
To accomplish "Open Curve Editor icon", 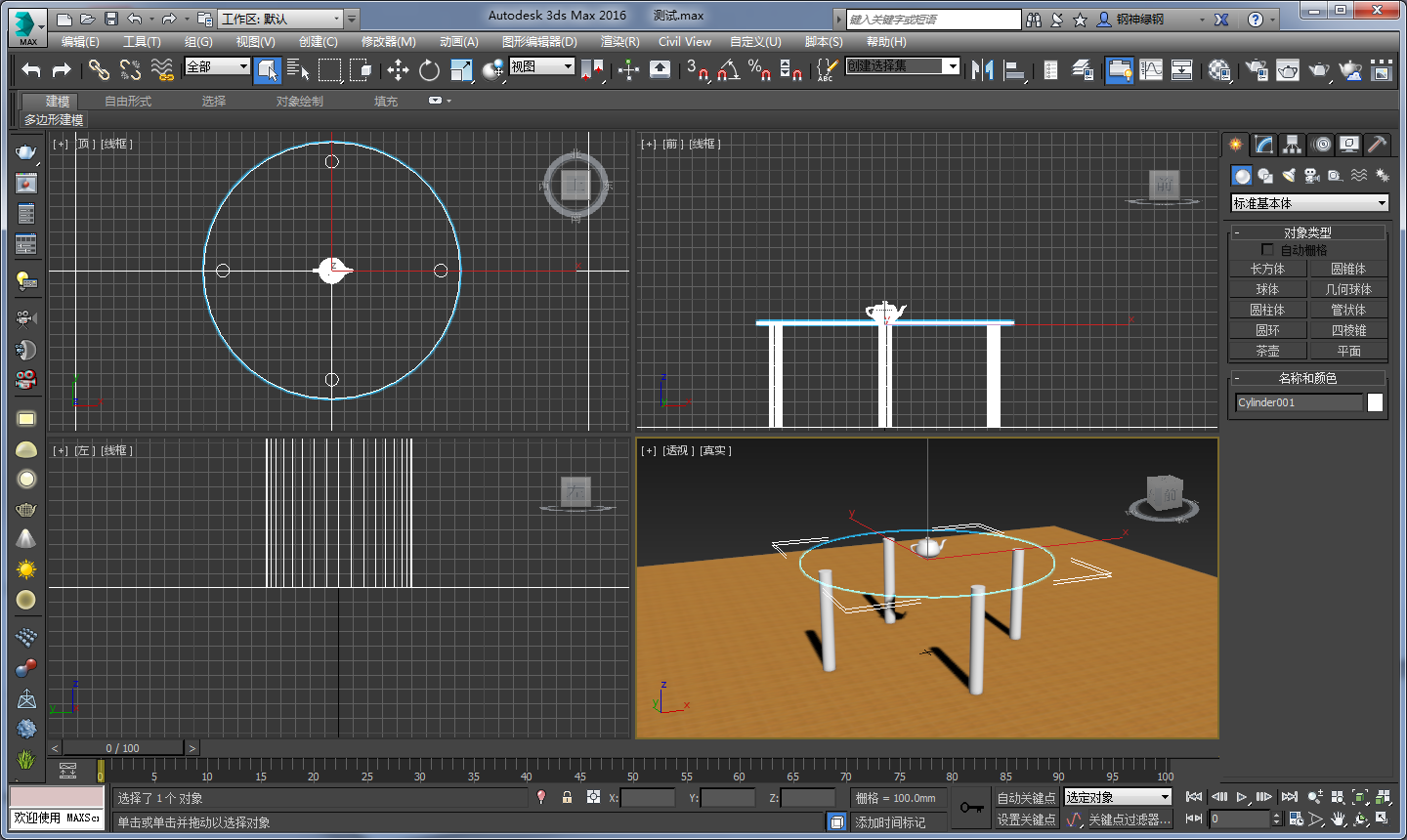I will pos(1151,69).
